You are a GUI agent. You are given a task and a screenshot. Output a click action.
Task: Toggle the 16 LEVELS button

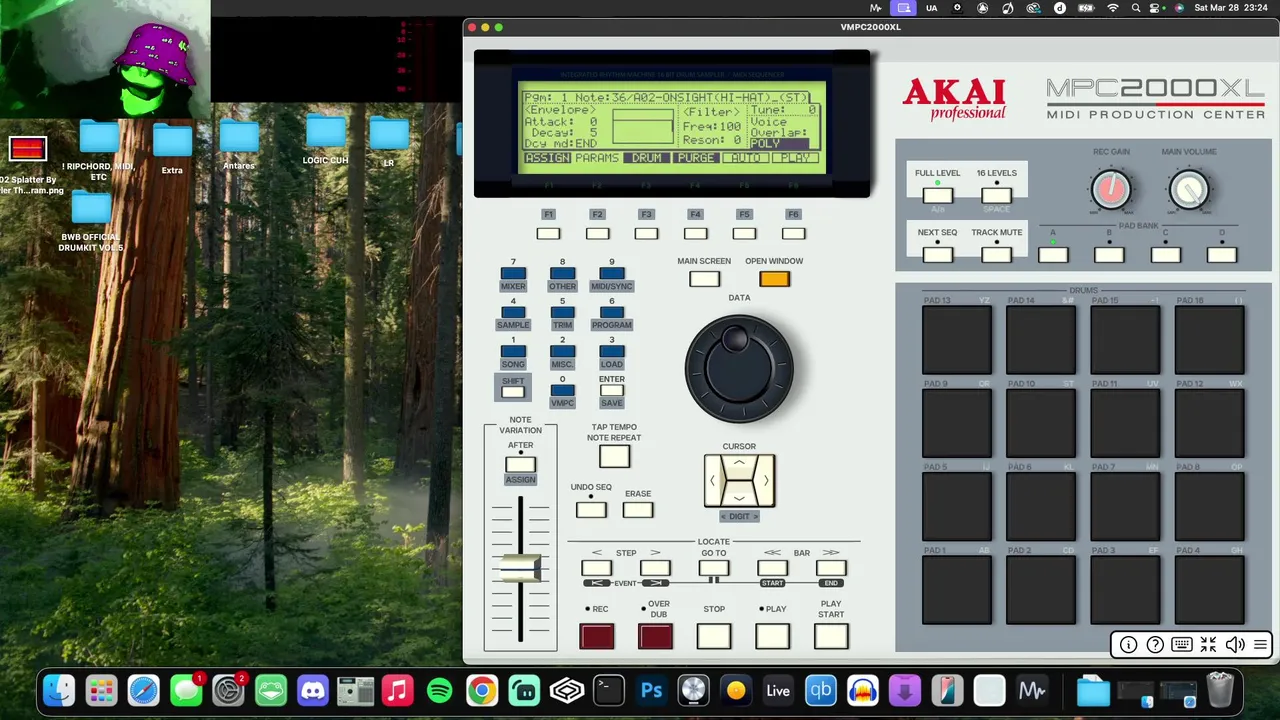click(996, 196)
